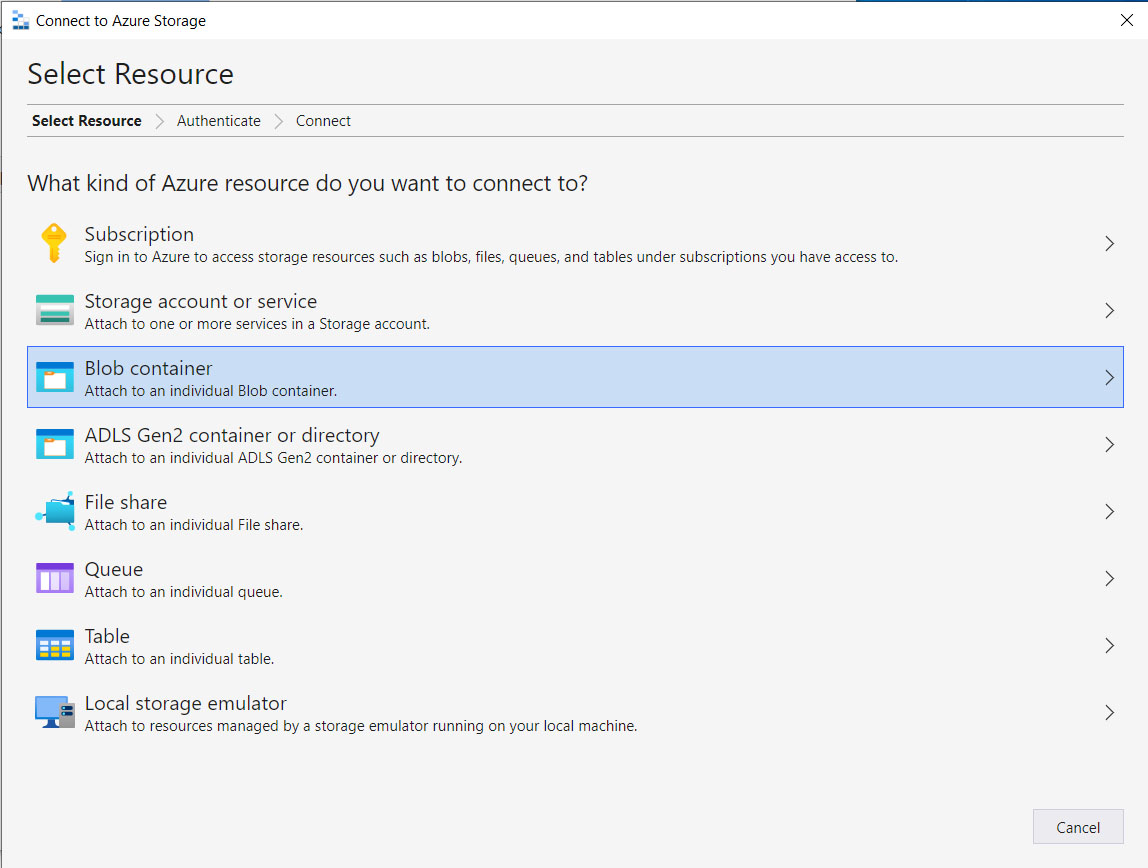Choose the Subscription title text
This screenshot has width=1148, height=868.
(x=139, y=234)
